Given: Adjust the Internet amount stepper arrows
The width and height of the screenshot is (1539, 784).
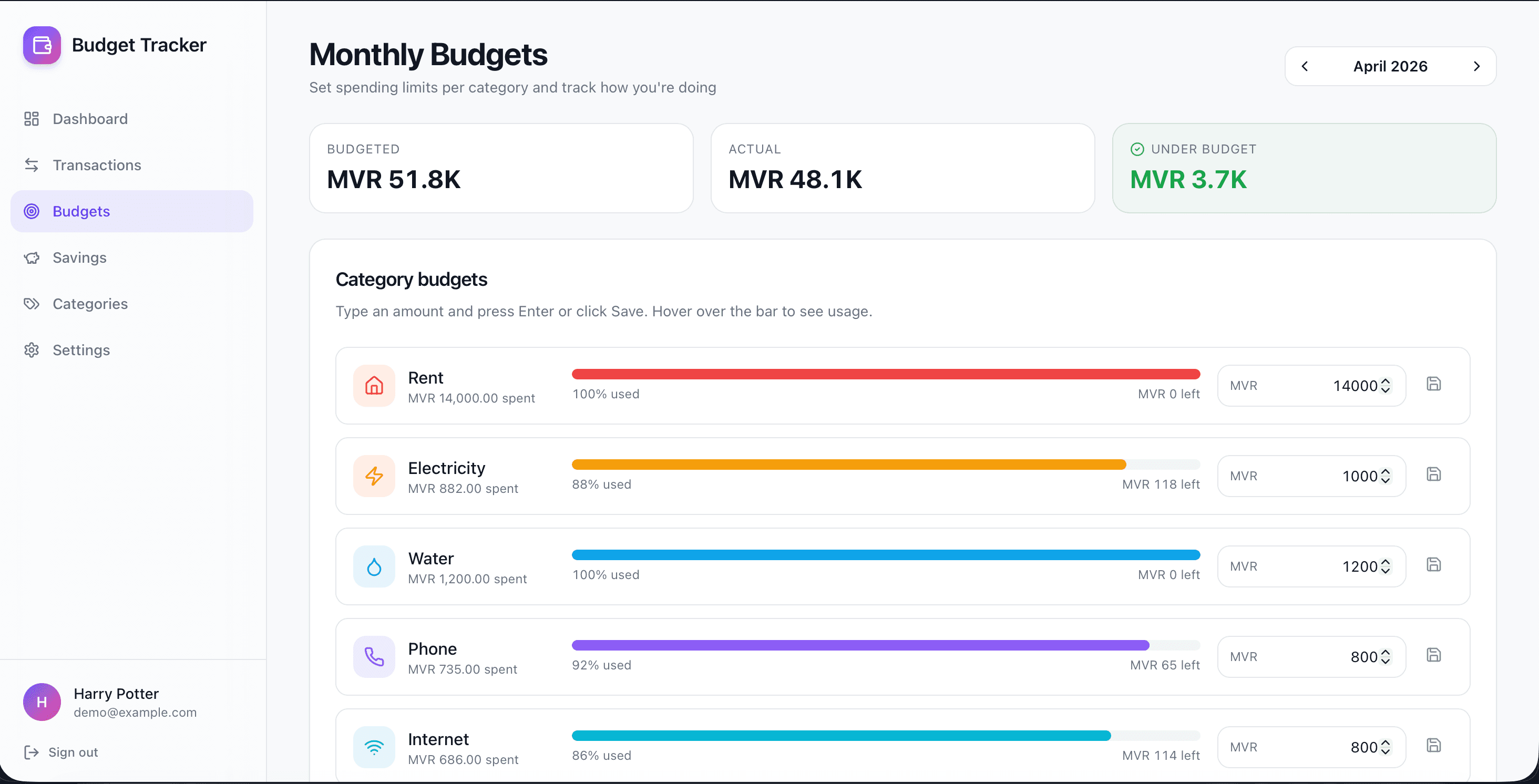Looking at the screenshot, I should click(1386, 747).
